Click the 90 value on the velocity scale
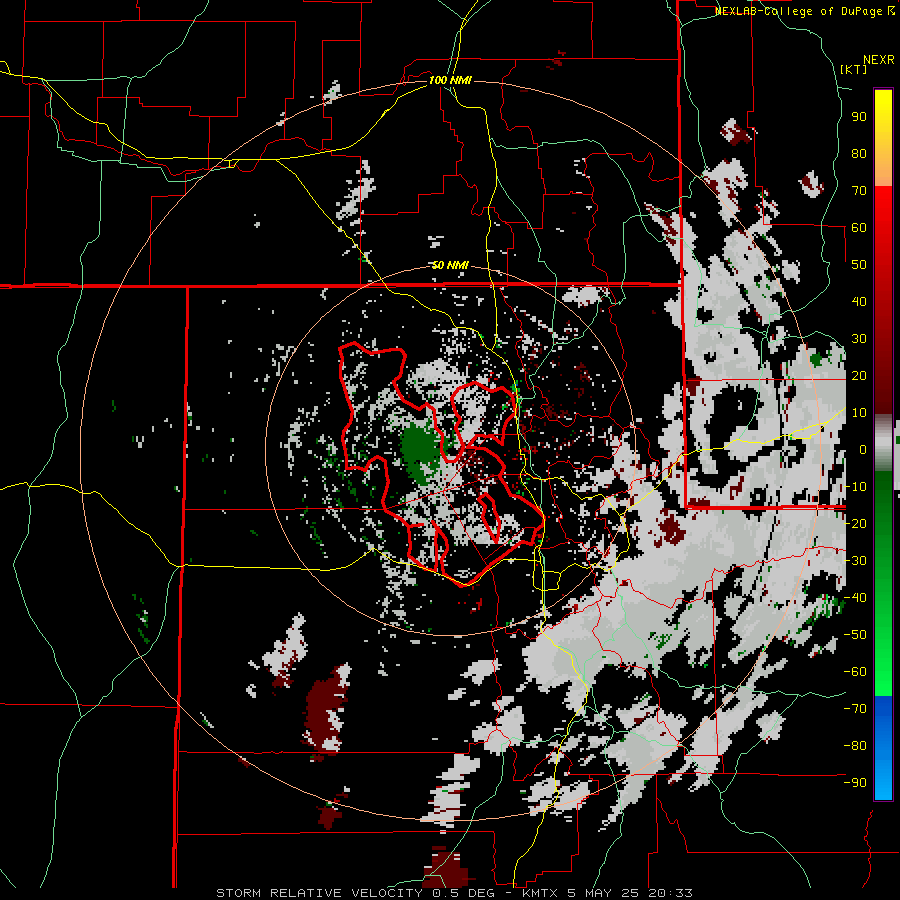The width and height of the screenshot is (900, 900). [859, 117]
